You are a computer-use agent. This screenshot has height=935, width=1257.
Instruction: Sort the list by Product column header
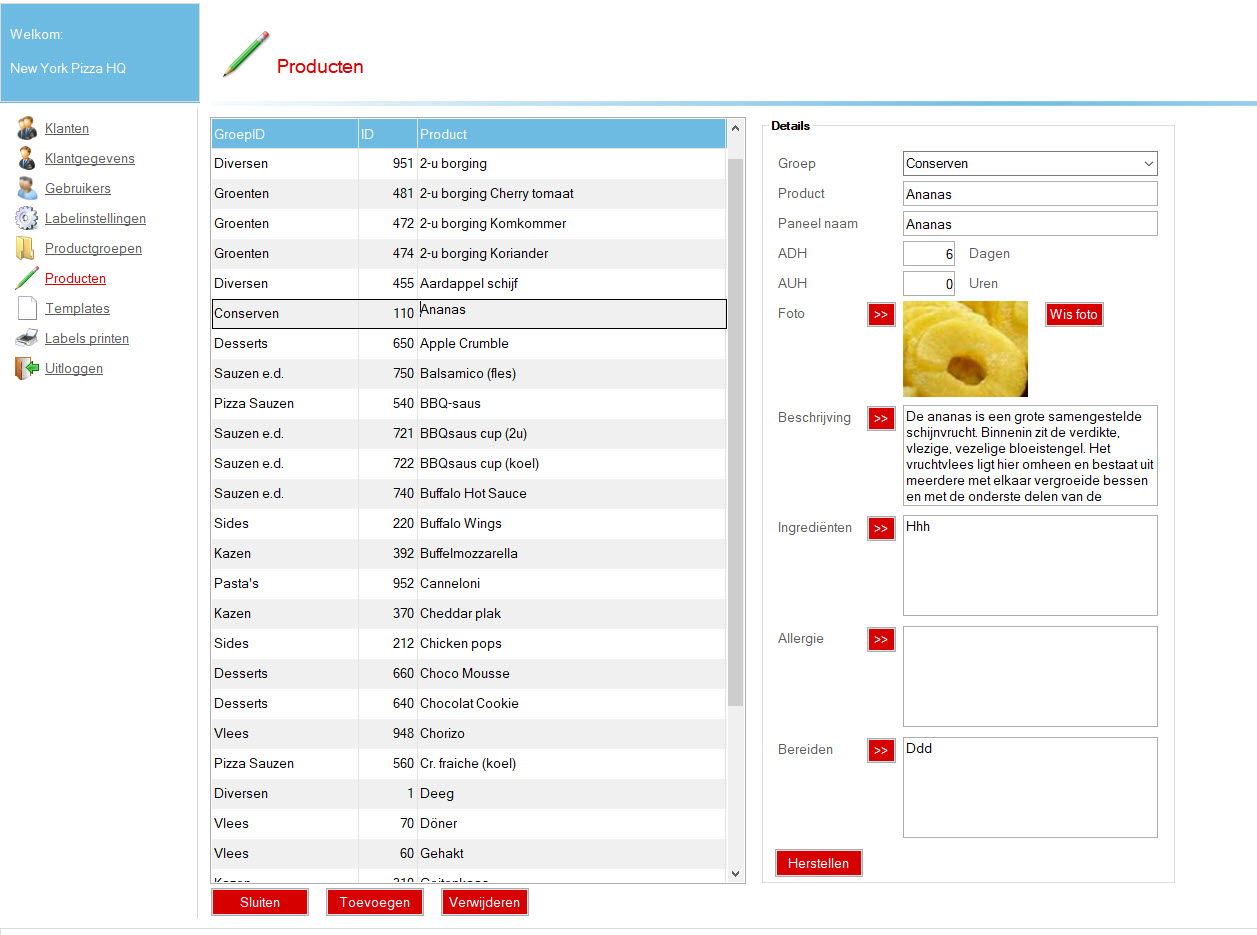coord(570,134)
